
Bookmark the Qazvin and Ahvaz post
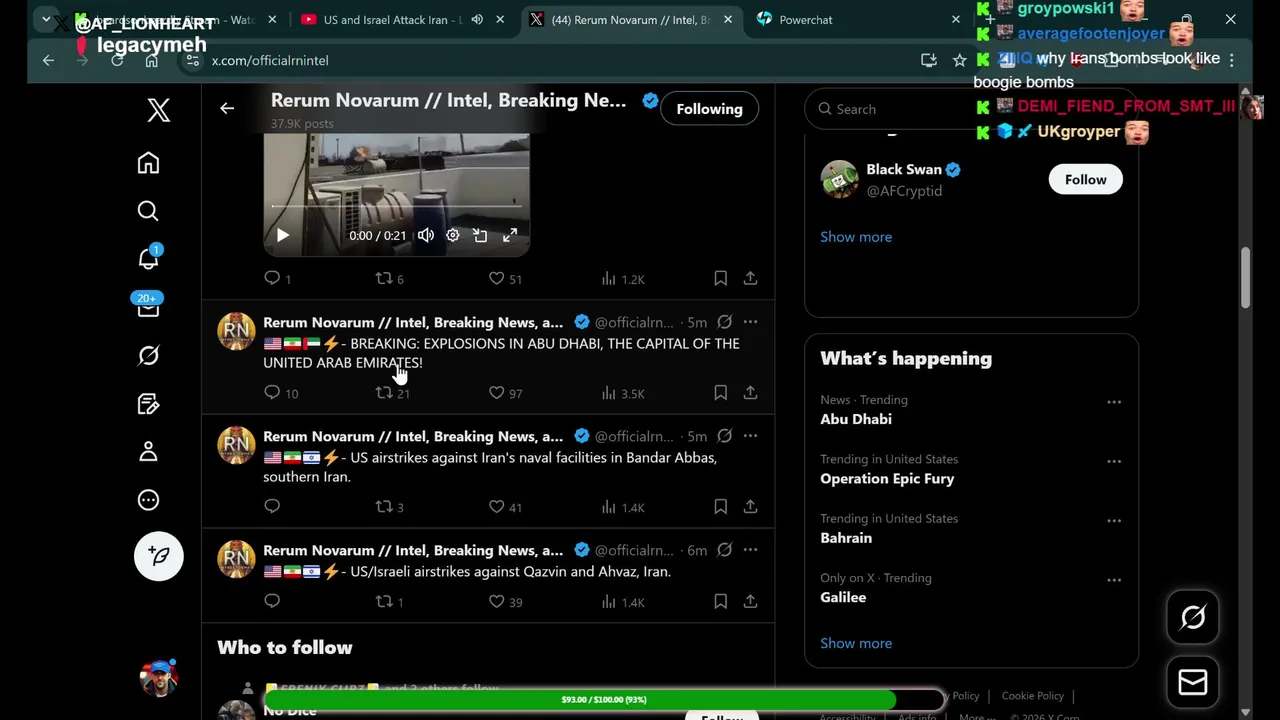point(720,601)
